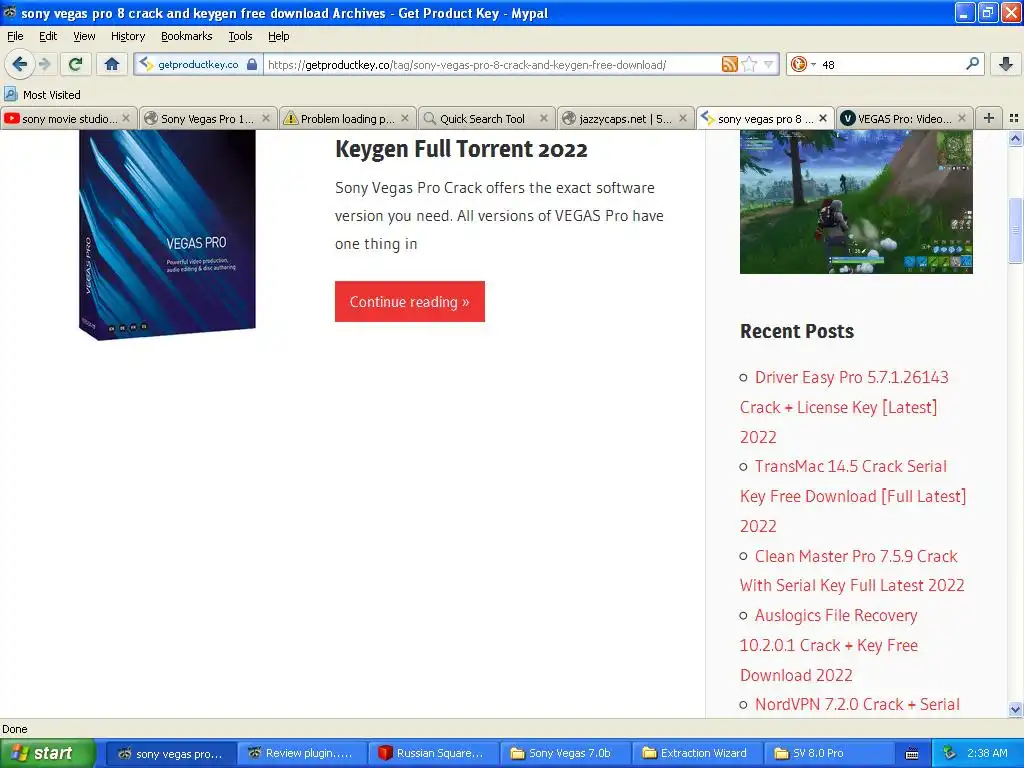Open a new tab with plus
Screen dimensions: 1024x768
pos(989,118)
